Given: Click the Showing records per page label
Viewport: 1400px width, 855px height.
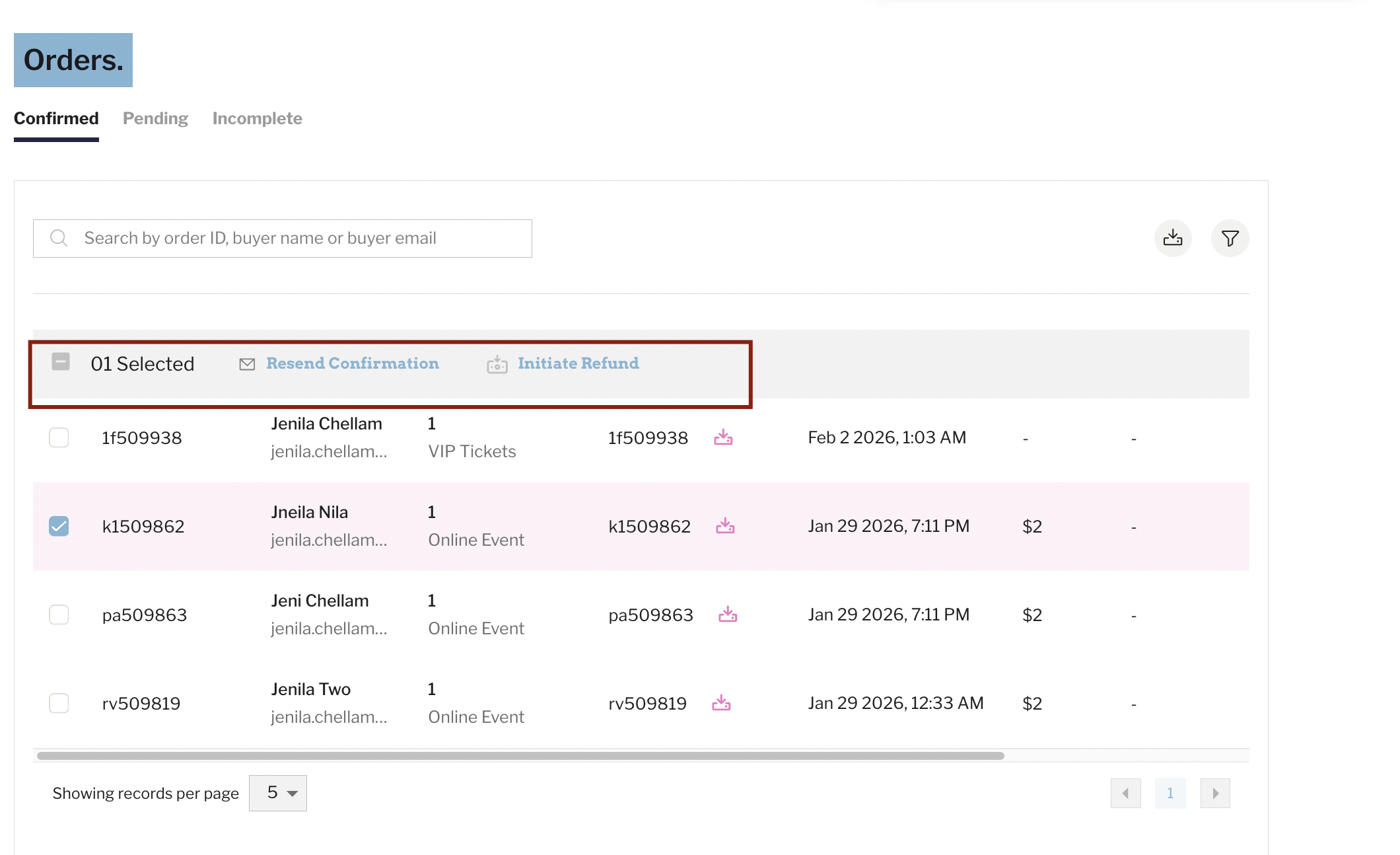Looking at the screenshot, I should 145,794.
